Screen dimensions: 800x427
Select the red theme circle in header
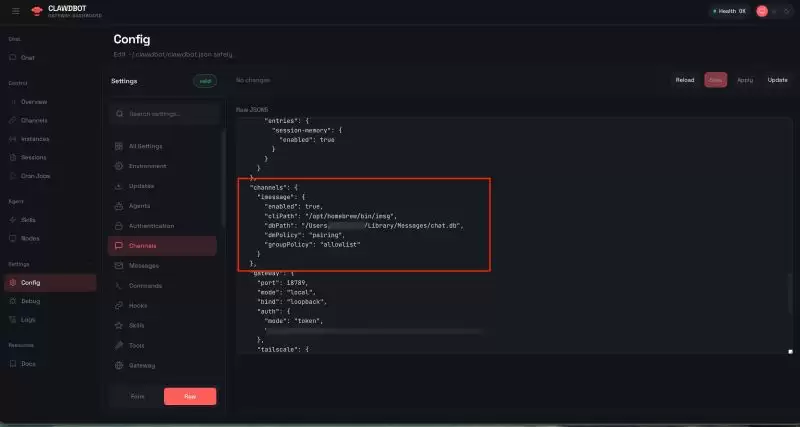click(x=762, y=11)
